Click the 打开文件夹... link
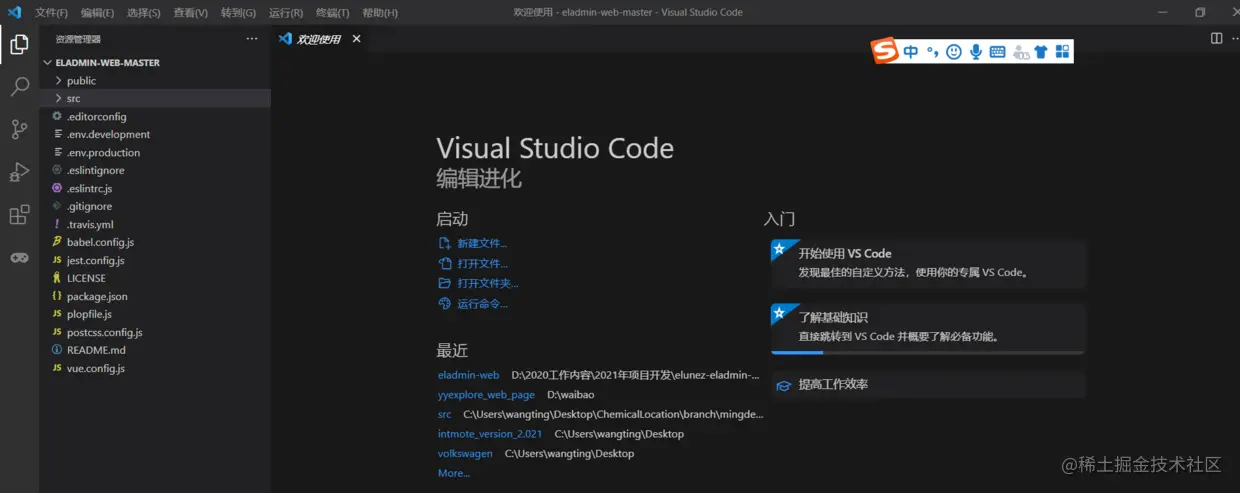This screenshot has height=493, width=1240. (488, 284)
